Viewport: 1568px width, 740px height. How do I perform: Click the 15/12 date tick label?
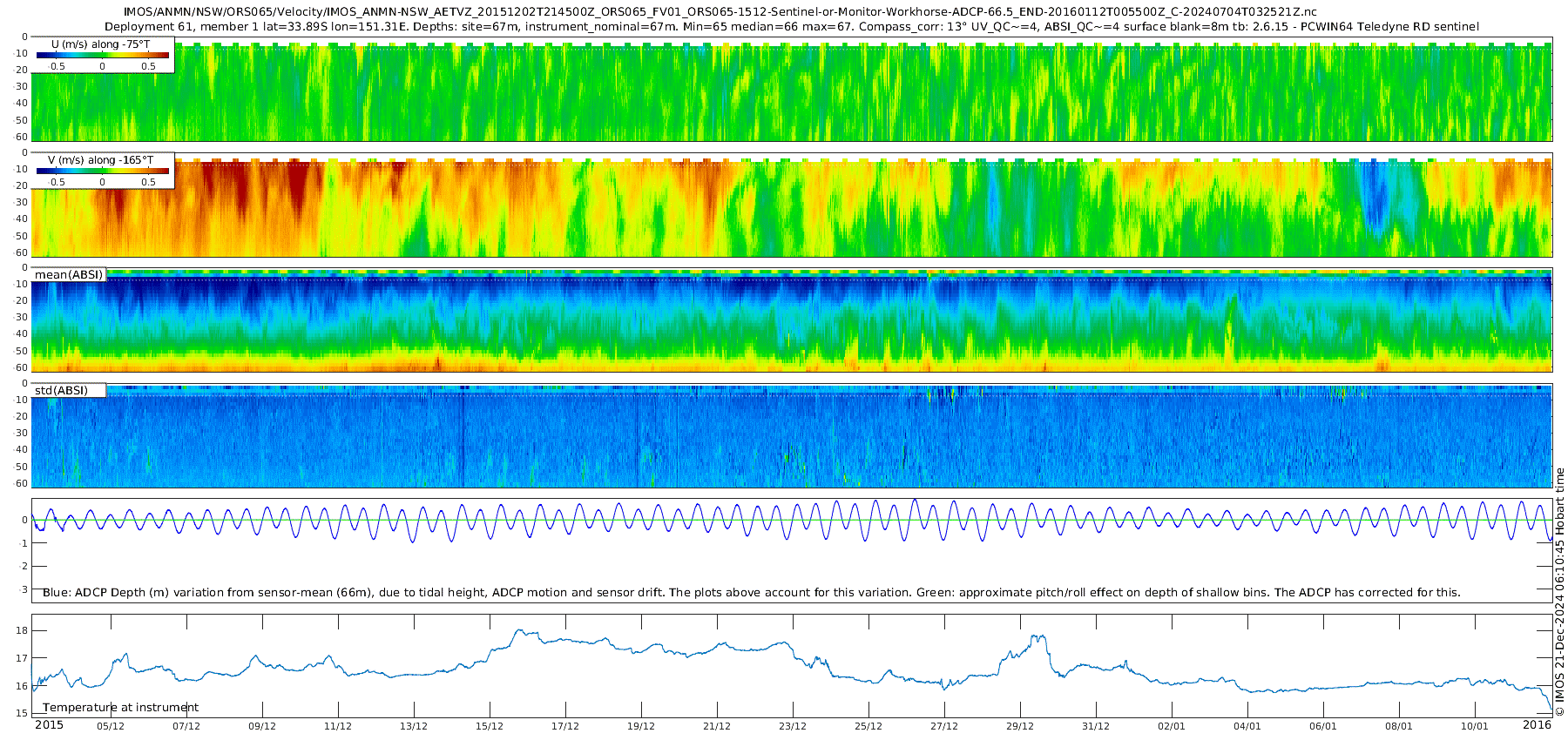(x=490, y=726)
